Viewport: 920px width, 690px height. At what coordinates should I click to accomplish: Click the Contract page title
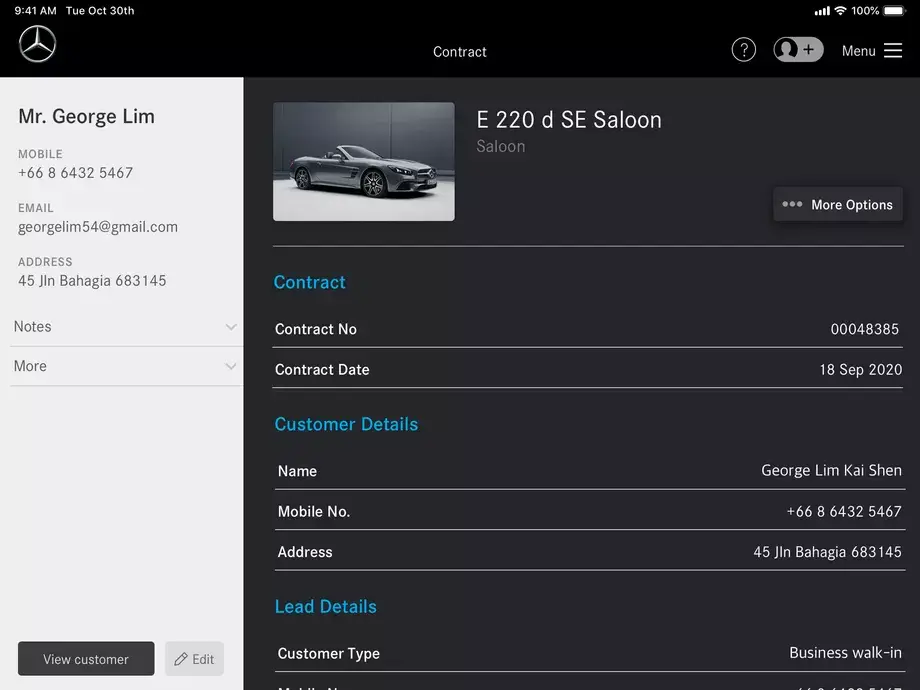pos(460,52)
